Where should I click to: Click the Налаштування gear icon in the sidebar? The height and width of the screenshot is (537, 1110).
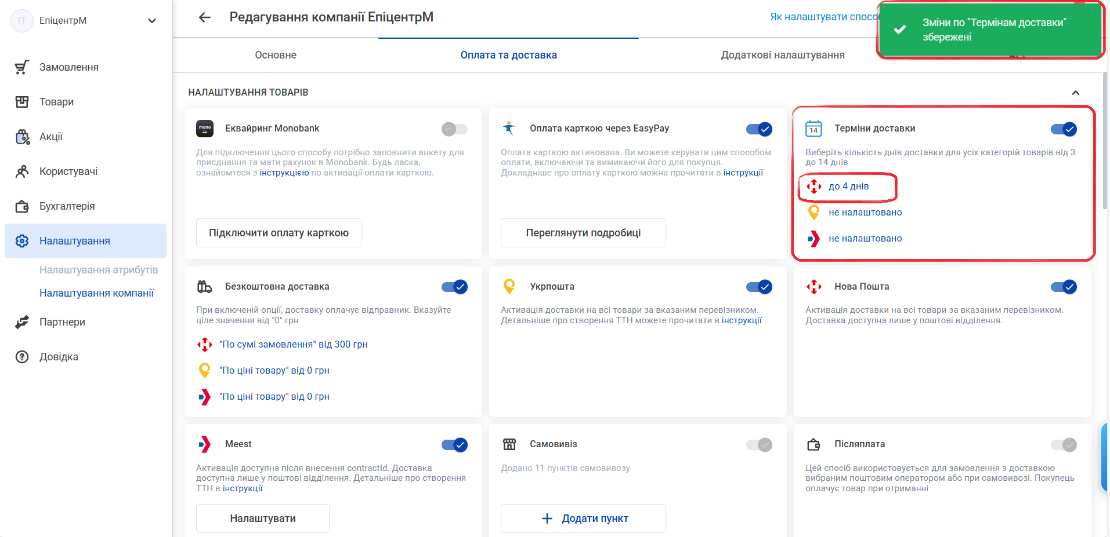[x=22, y=241]
